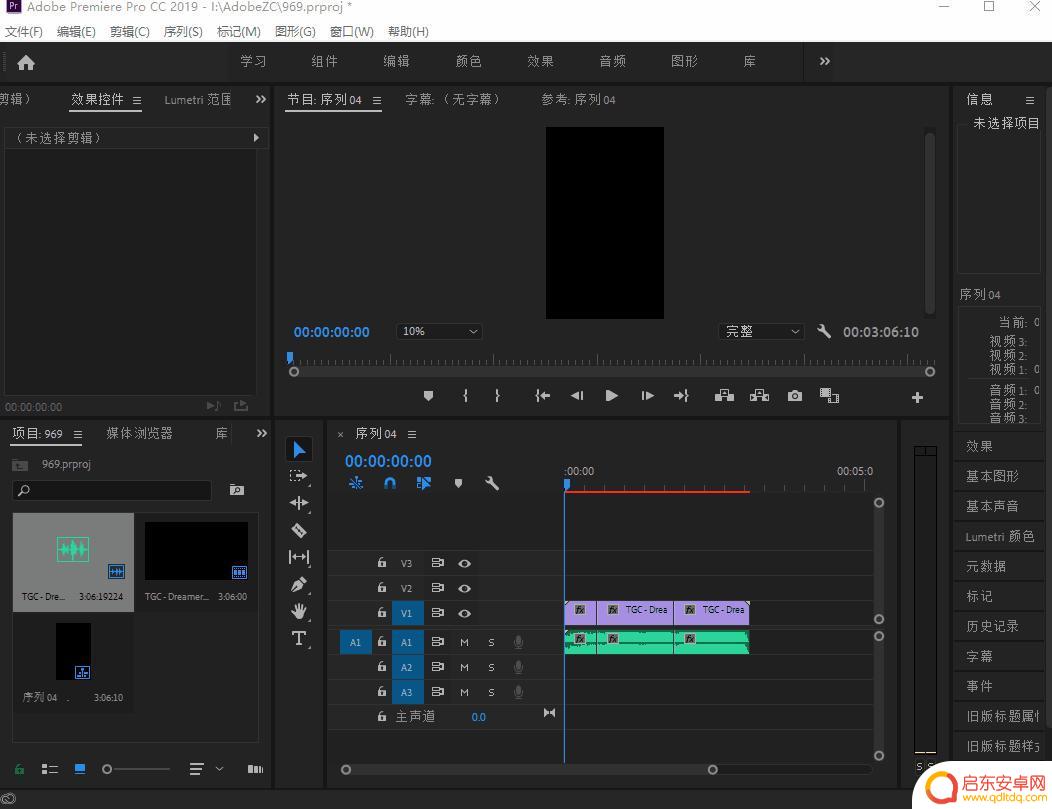This screenshot has width=1052, height=809.
Task: Toggle V3 track output eye
Action: (x=464, y=563)
